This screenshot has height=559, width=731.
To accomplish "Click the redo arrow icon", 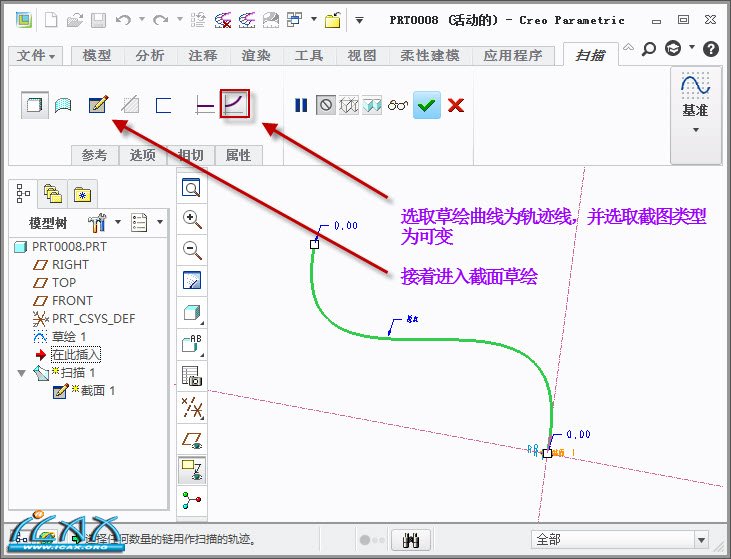I will [x=161, y=20].
